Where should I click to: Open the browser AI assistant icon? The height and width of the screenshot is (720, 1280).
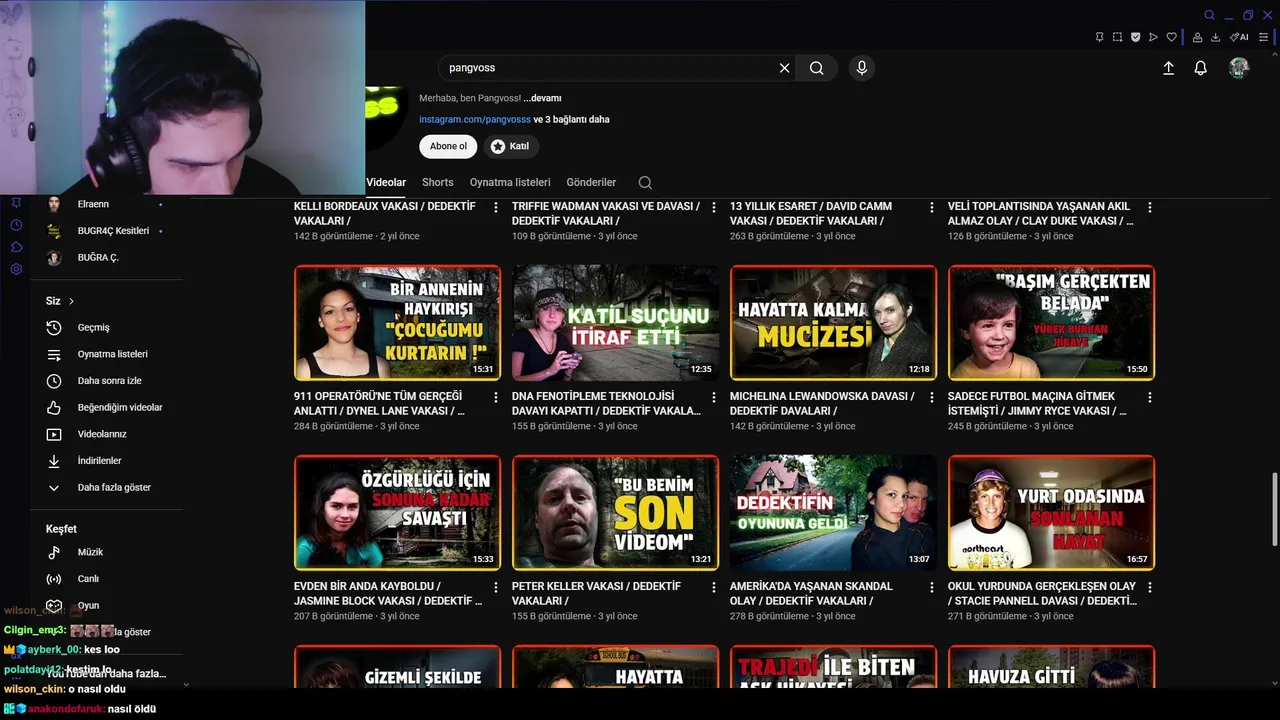[x=1239, y=37]
